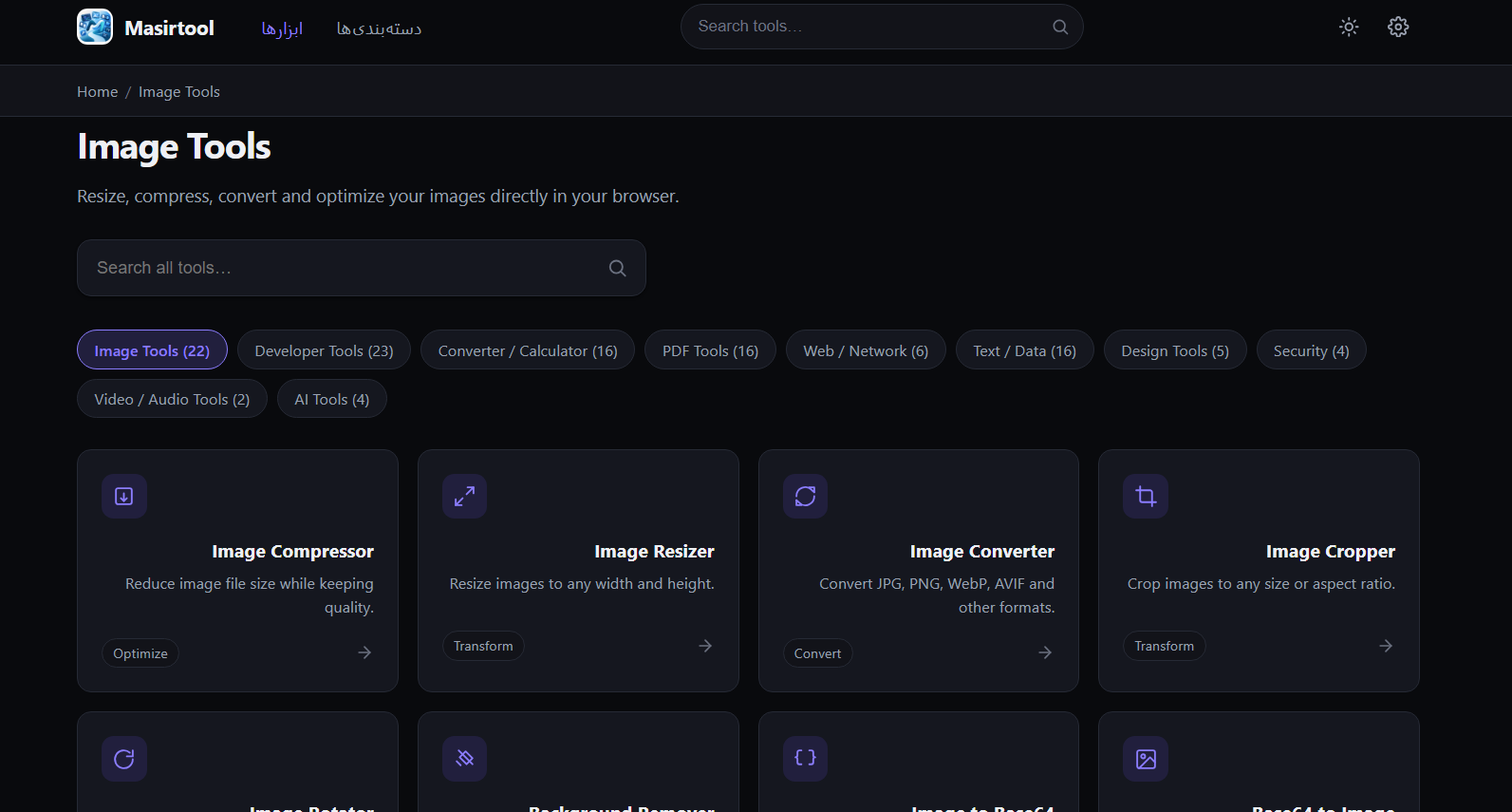
Task: Focus the header Search tools field
Action: 882,27
